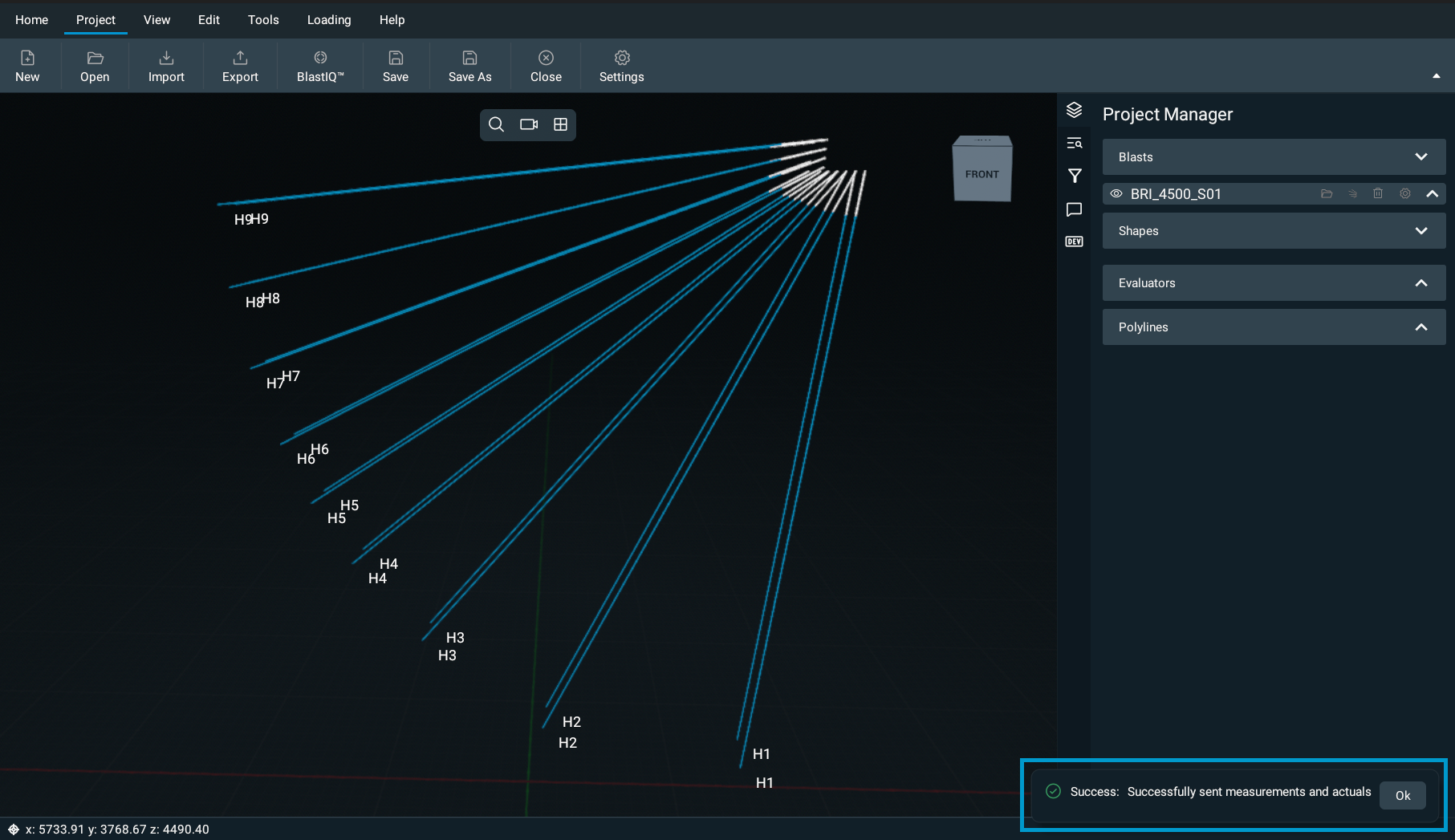Image resolution: width=1455 pixels, height=840 pixels.
Task: Click the New project toolbar button
Action: click(x=27, y=66)
